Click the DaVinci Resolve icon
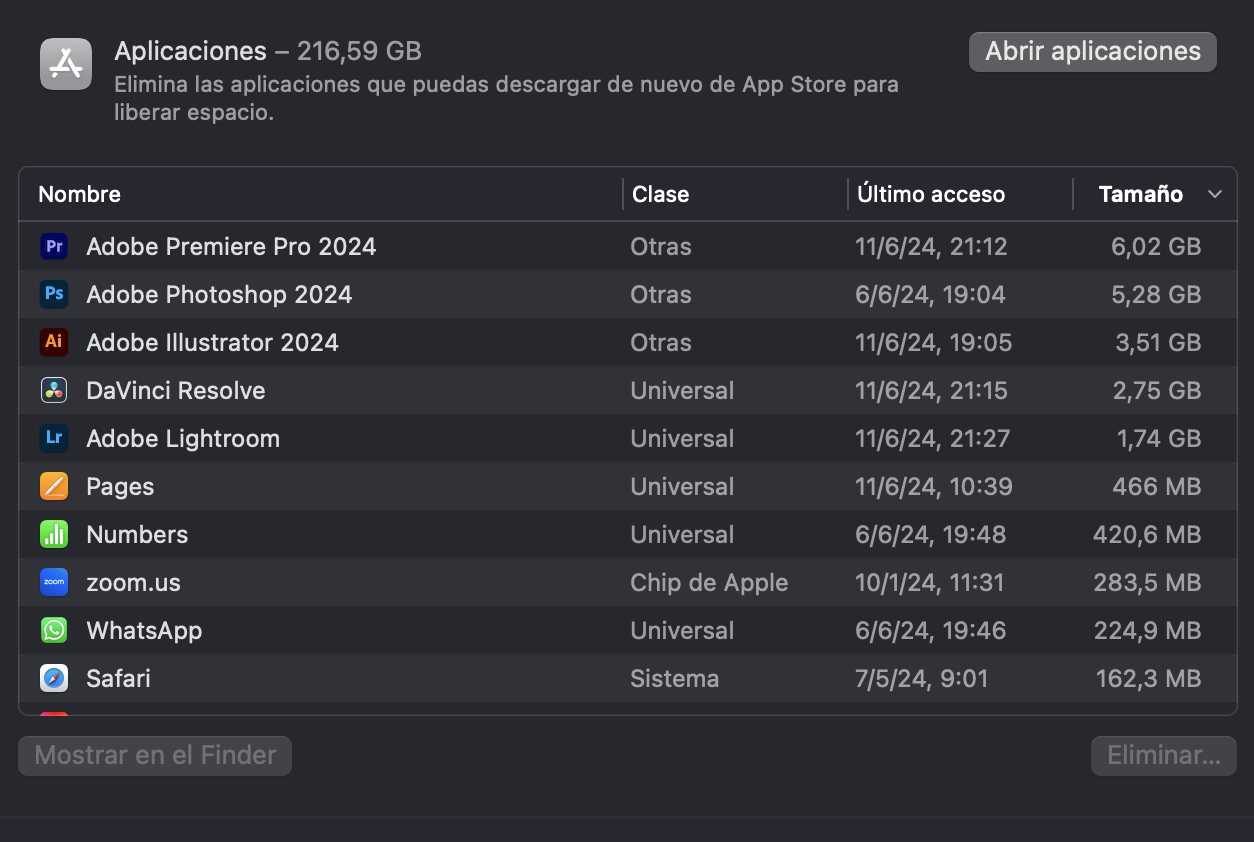Viewport: 1254px width, 842px height. (x=54, y=390)
